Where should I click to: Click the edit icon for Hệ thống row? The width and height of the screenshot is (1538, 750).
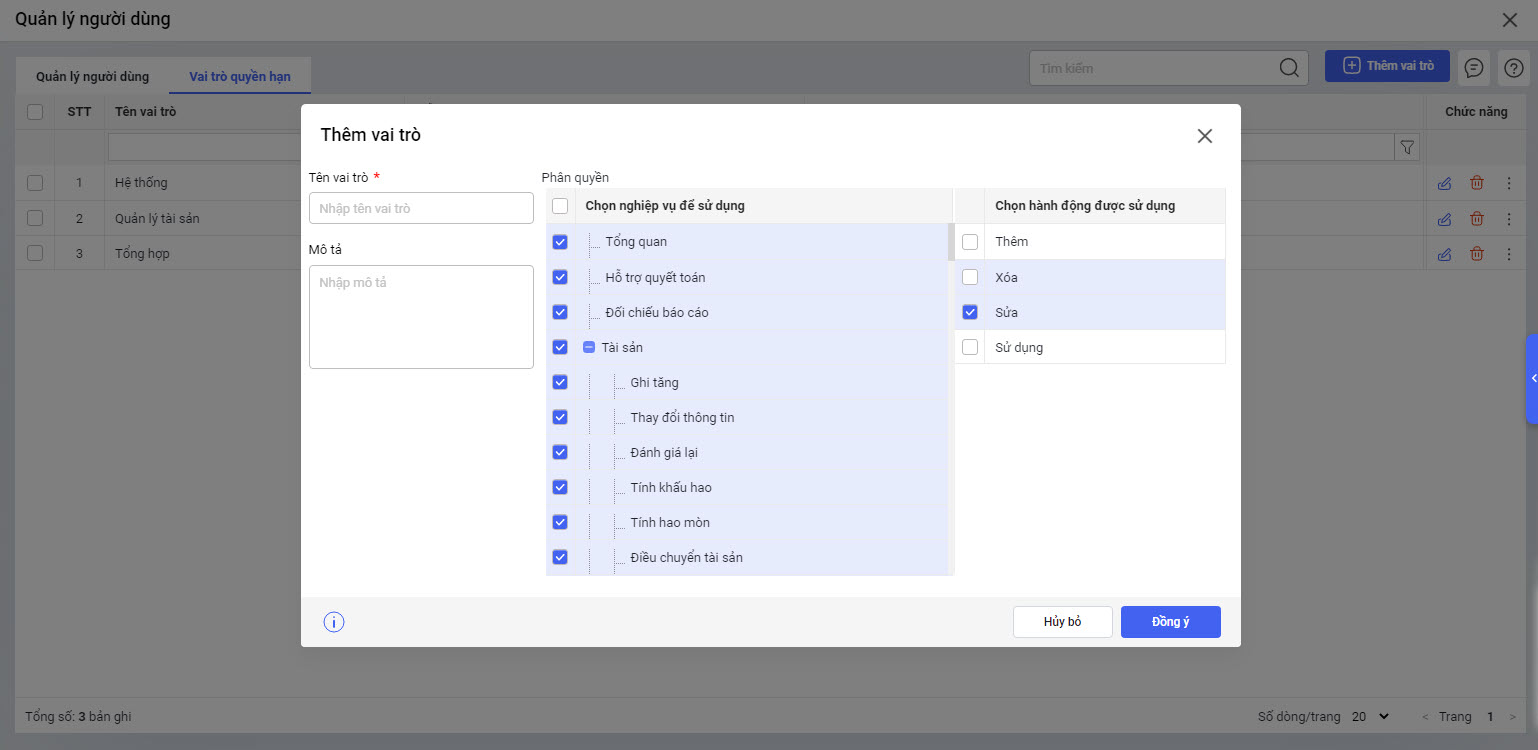click(x=1444, y=183)
